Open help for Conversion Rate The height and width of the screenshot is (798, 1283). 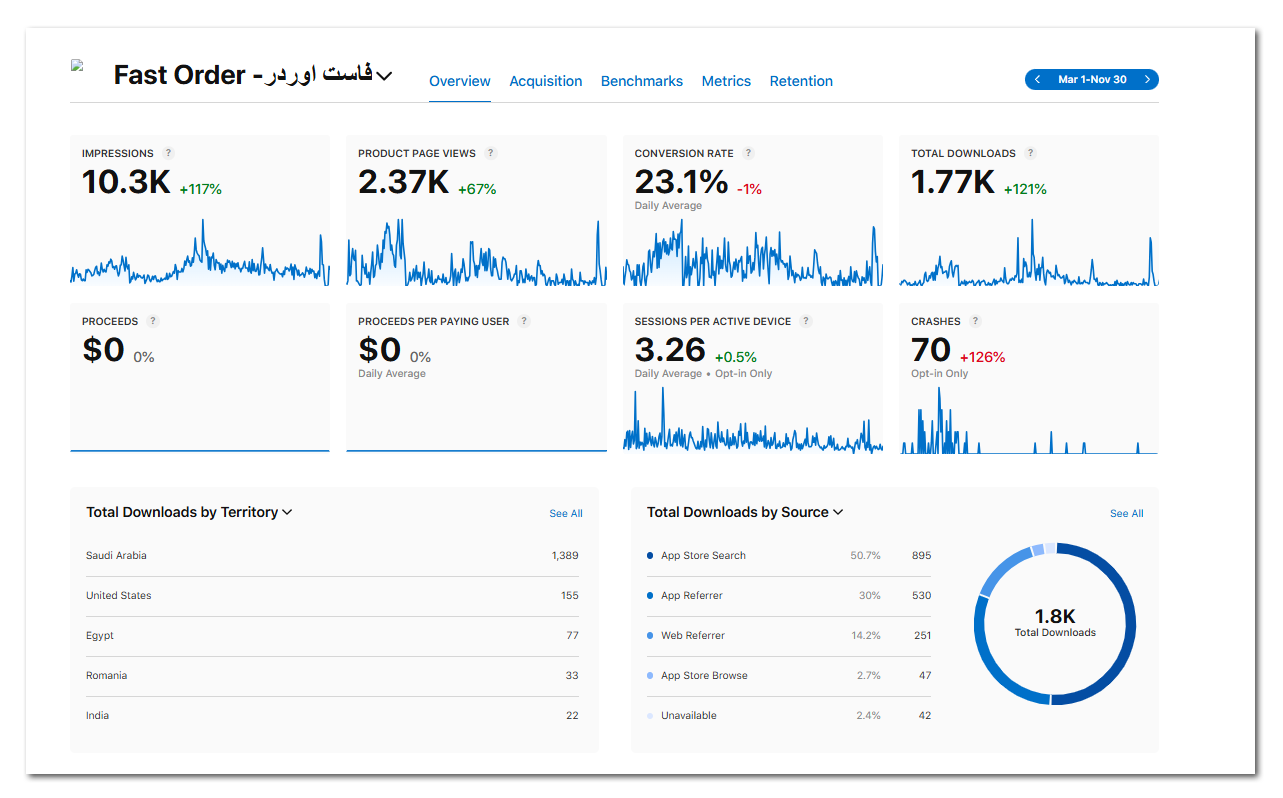748,153
